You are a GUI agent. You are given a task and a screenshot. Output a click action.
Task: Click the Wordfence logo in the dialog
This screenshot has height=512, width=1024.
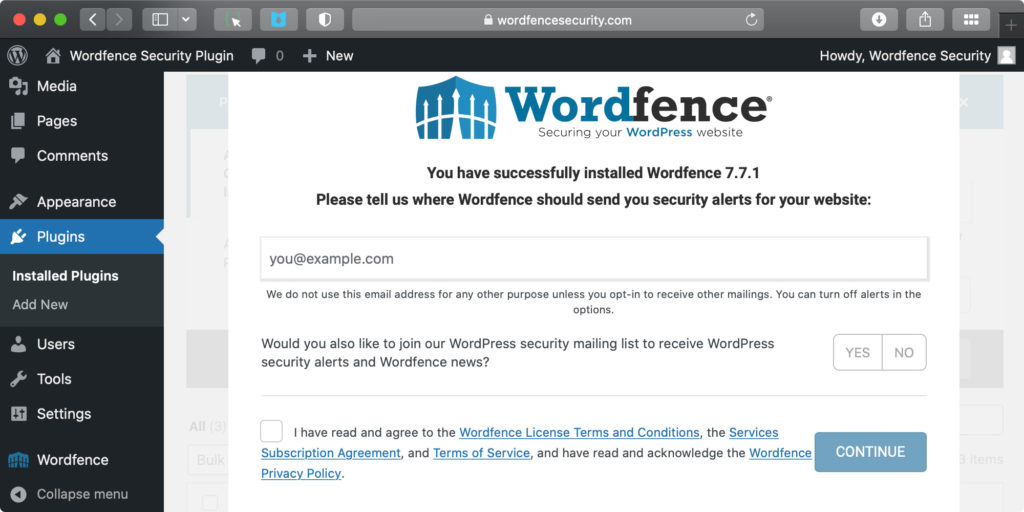tap(594, 108)
